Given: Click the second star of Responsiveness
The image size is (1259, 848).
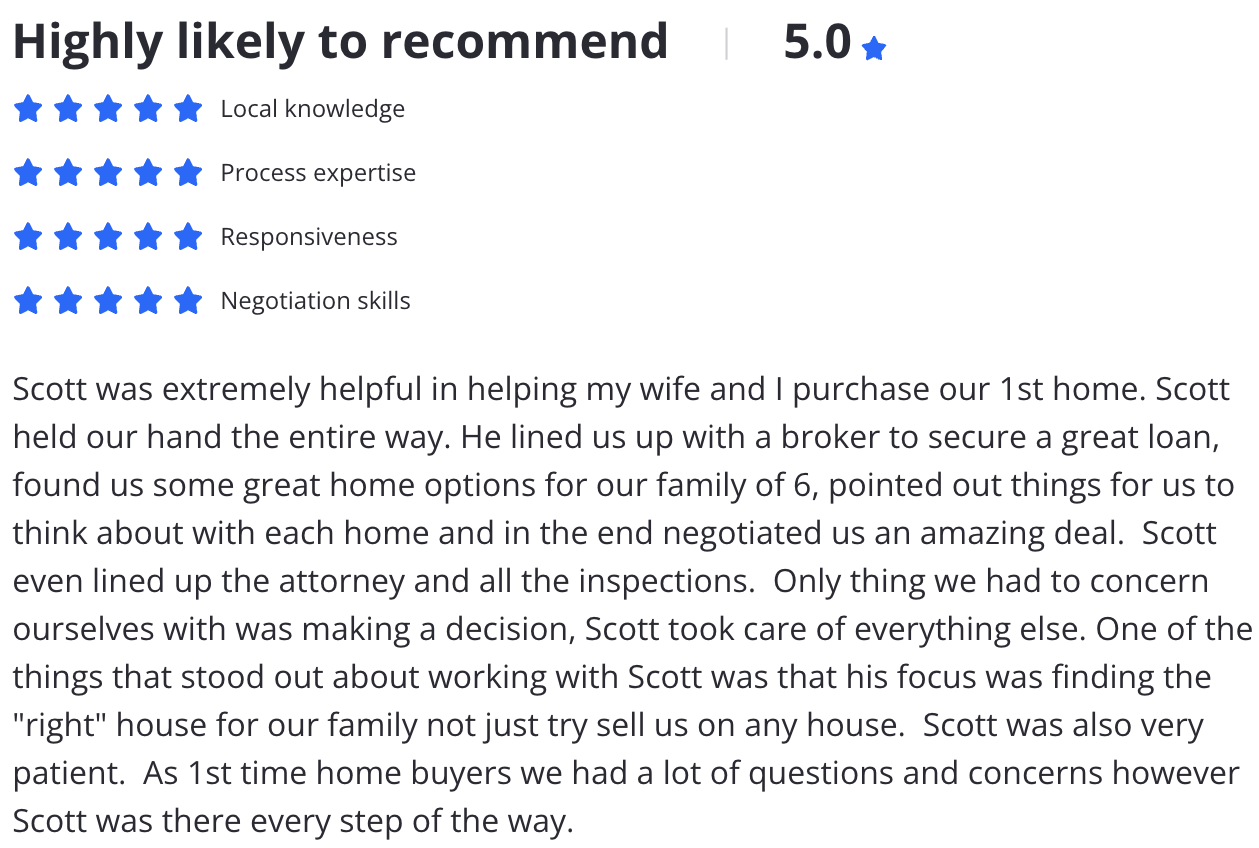Looking at the screenshot, I should click(68, 236).
